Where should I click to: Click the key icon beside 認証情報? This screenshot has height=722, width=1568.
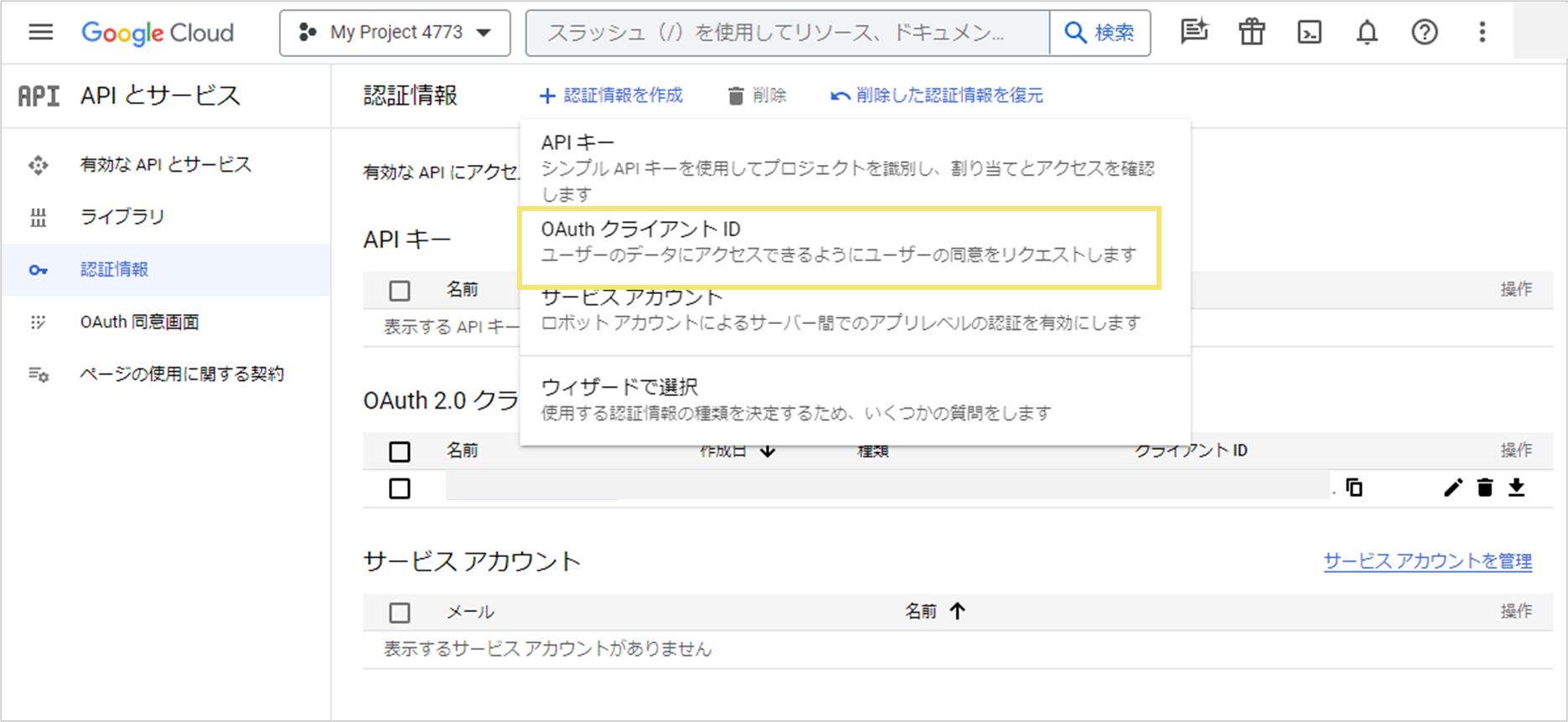click(39, 270)
